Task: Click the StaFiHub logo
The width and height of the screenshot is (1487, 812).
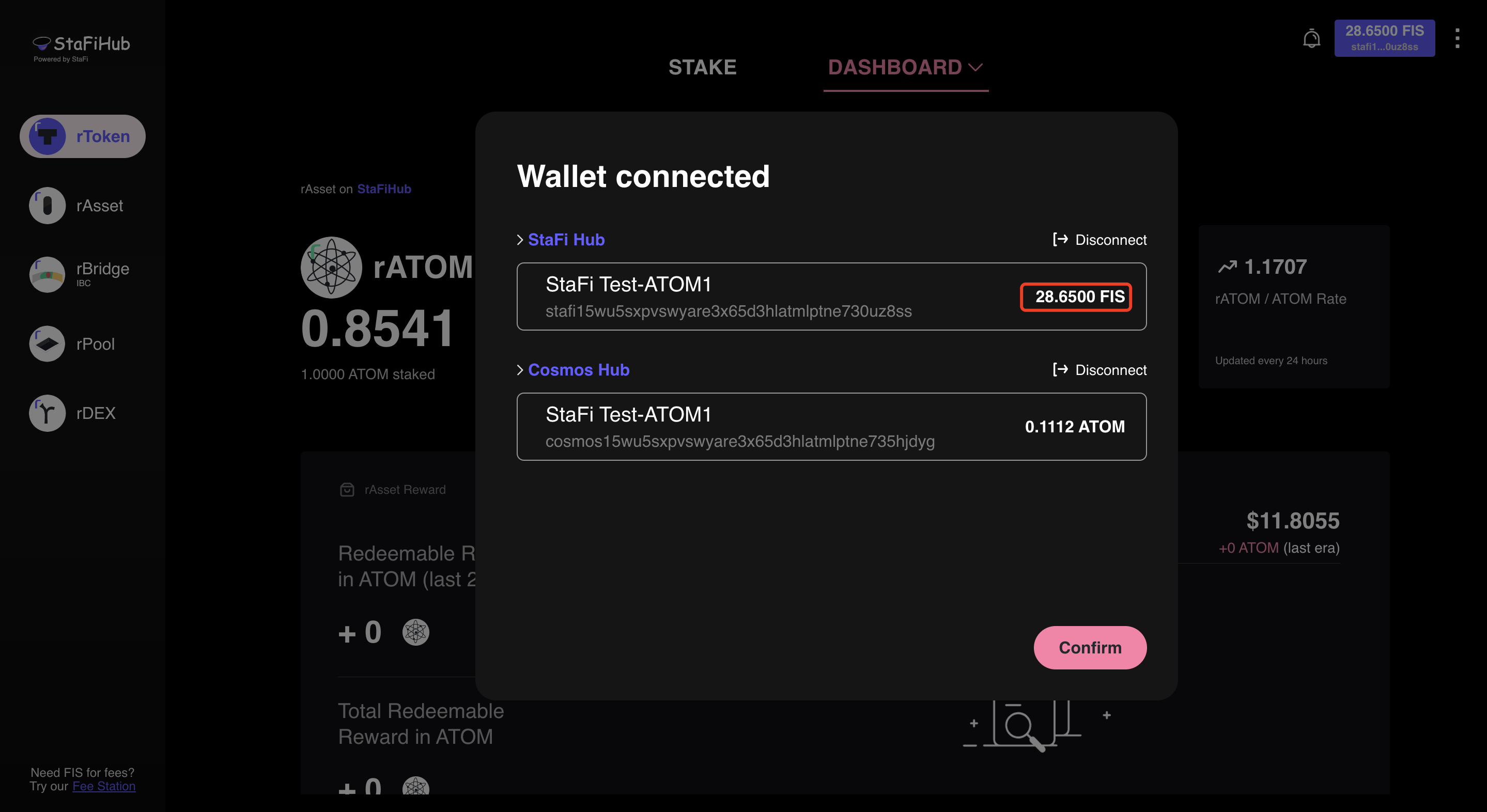Action: (x=82, y=48)
